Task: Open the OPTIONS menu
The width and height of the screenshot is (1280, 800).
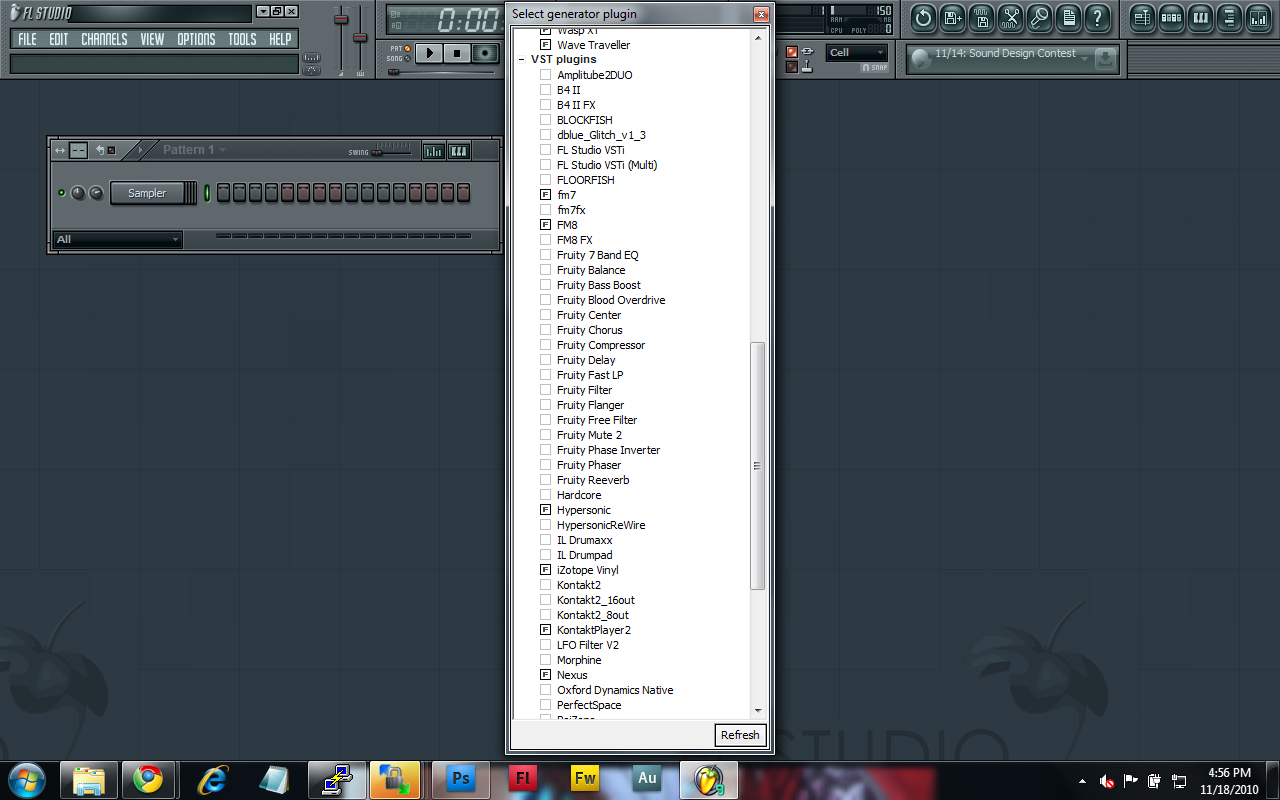Action: (x=196, y=39)
